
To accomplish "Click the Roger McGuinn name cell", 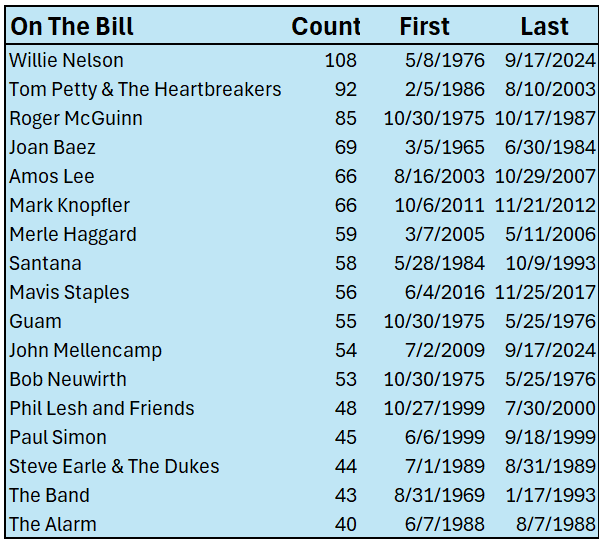I will click(76, 118).
